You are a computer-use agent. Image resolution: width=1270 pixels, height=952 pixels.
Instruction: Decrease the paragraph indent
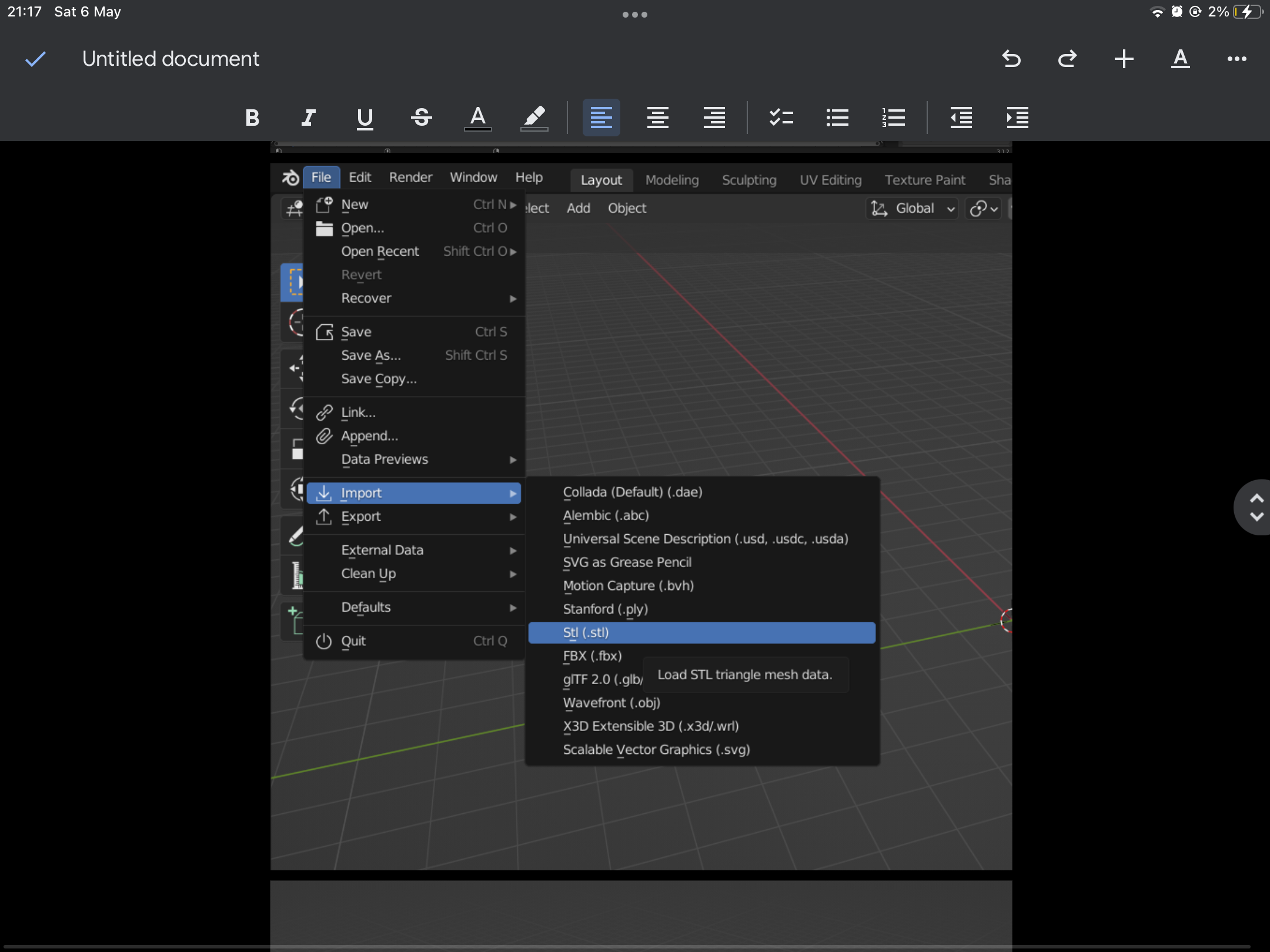pos(961,118)
